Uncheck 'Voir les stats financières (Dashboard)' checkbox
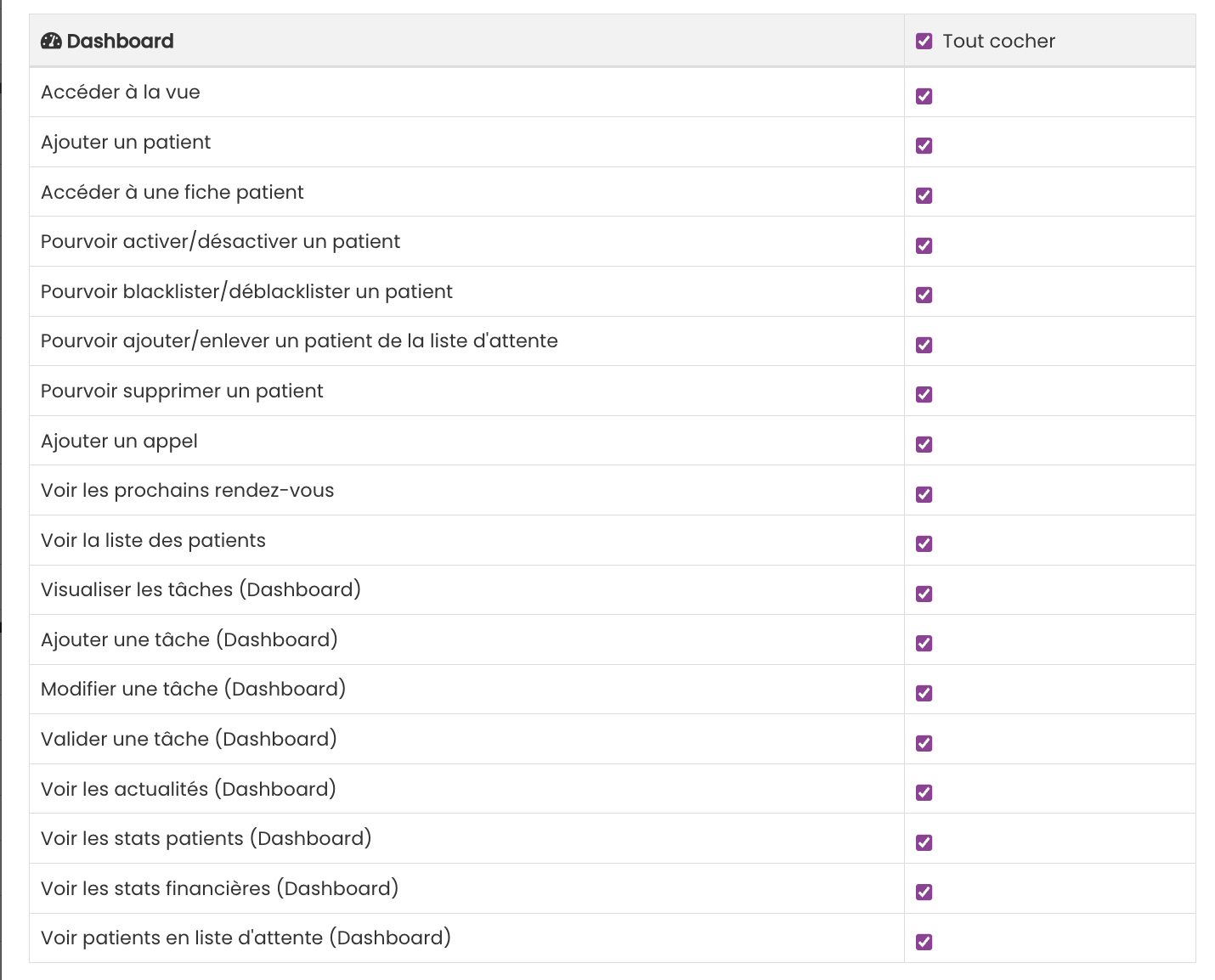 [924, 892]
